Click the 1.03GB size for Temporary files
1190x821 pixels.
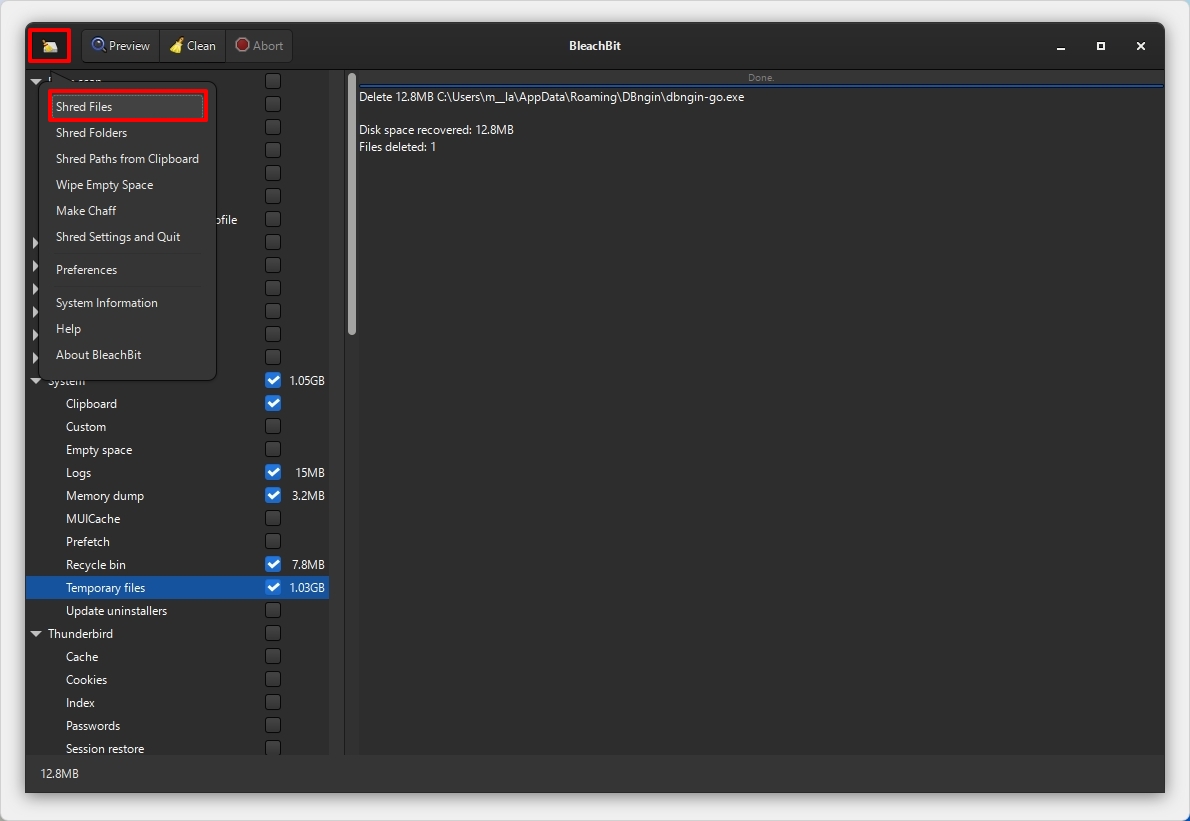307,588
